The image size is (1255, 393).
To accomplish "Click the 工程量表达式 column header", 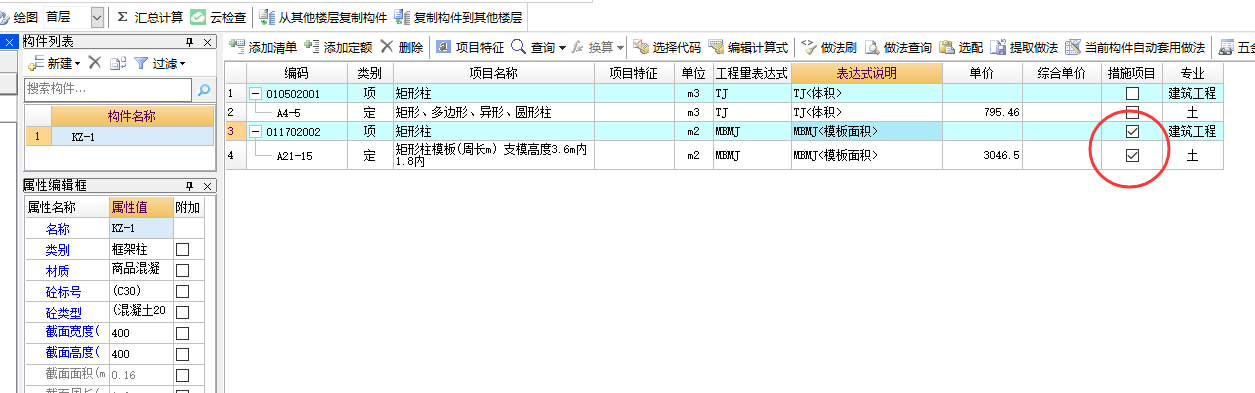I will [x=752, y=74].
